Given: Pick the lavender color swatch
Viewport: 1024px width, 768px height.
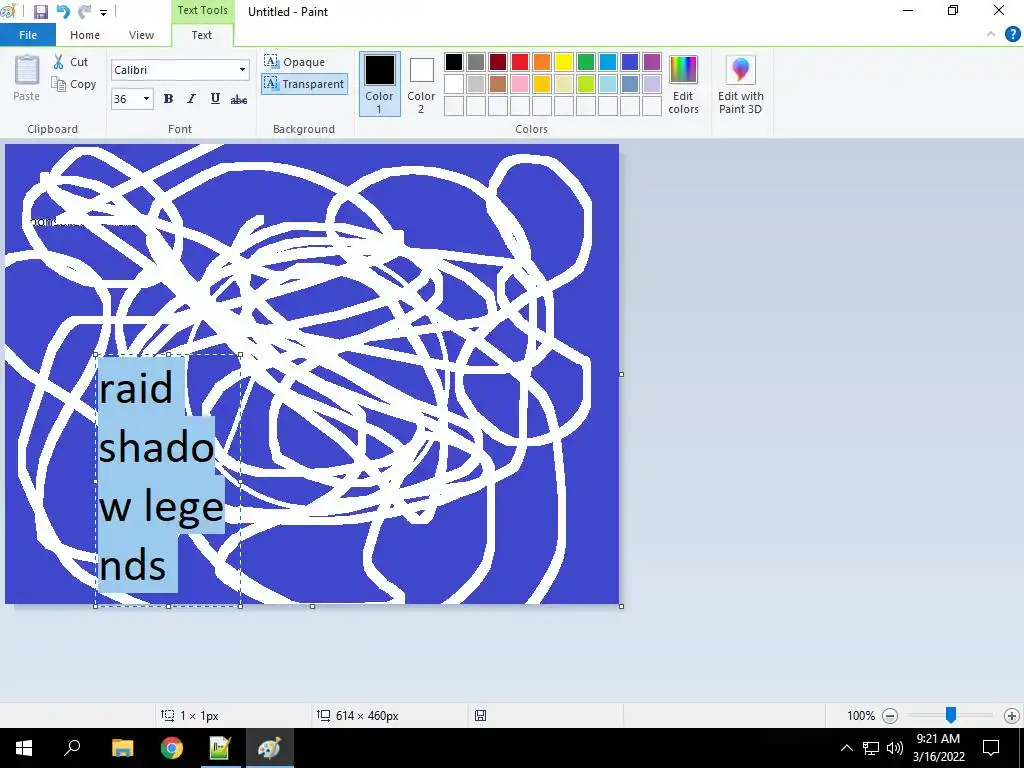Looking at the screenshot, I should (652, 84).
